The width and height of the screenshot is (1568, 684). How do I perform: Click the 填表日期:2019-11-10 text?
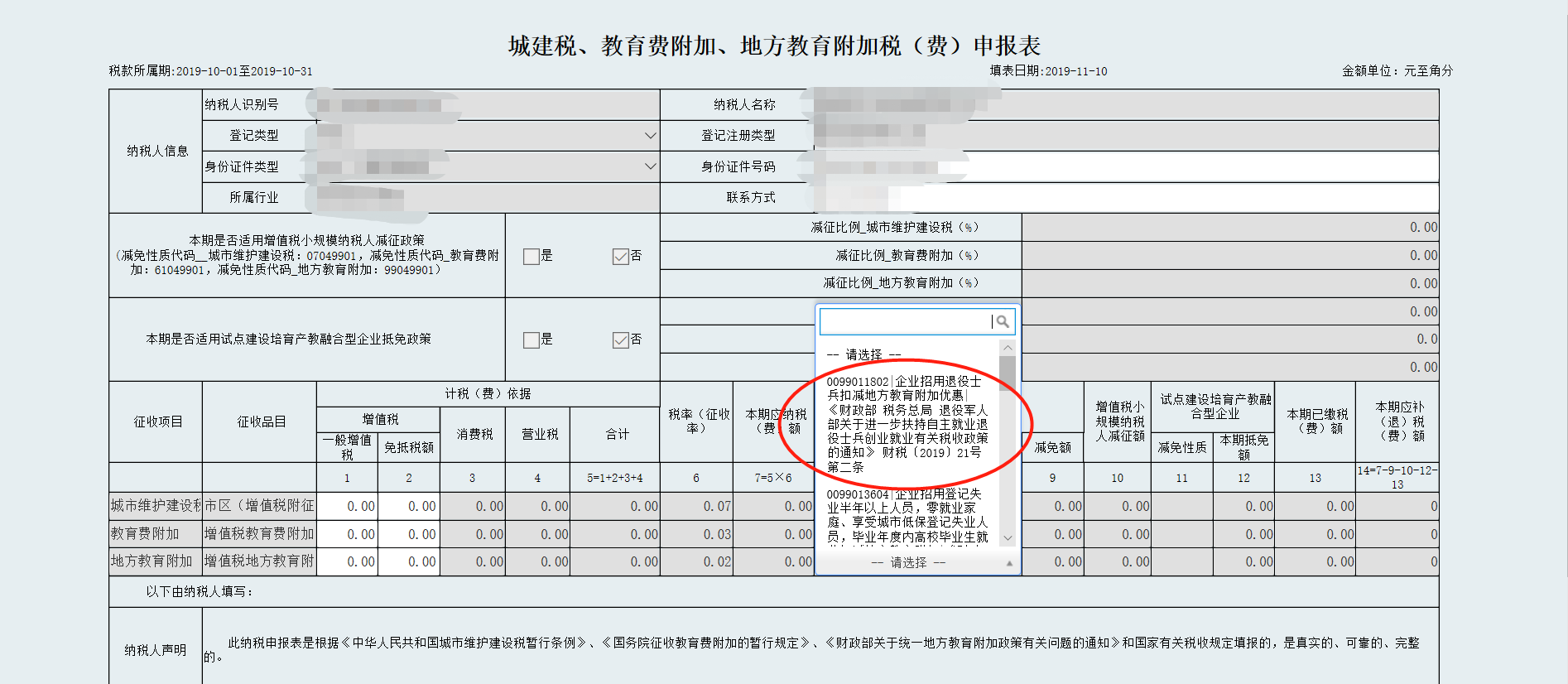click(x=1048, y=71)
